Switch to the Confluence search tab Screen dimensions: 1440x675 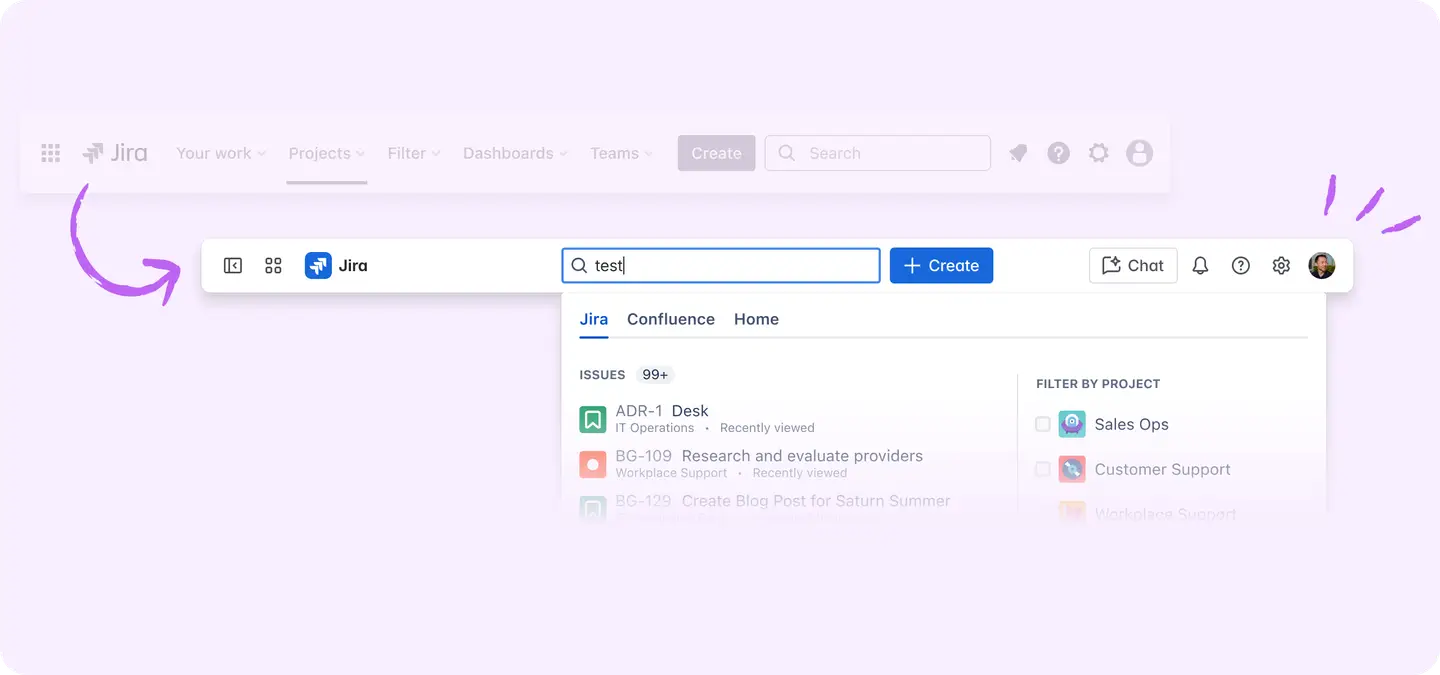(x=670, y=318)
